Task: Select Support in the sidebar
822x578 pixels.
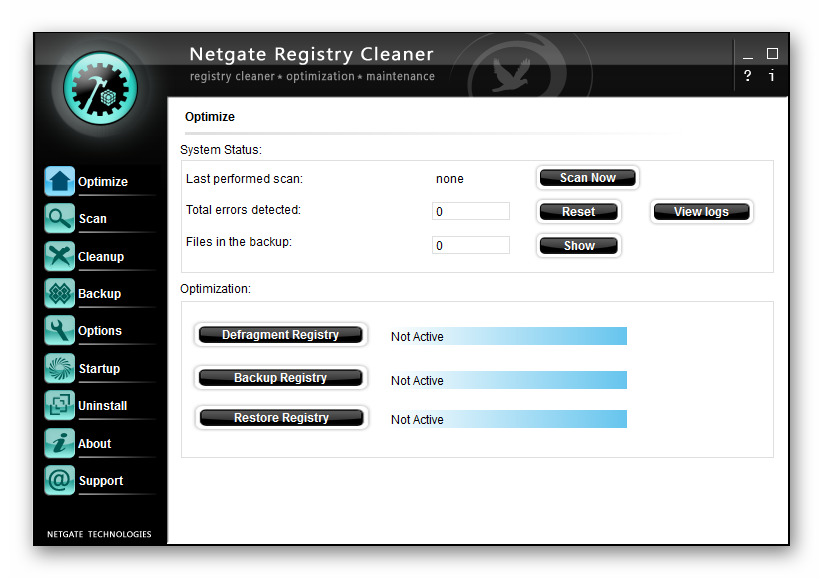Action: (101, 481)
